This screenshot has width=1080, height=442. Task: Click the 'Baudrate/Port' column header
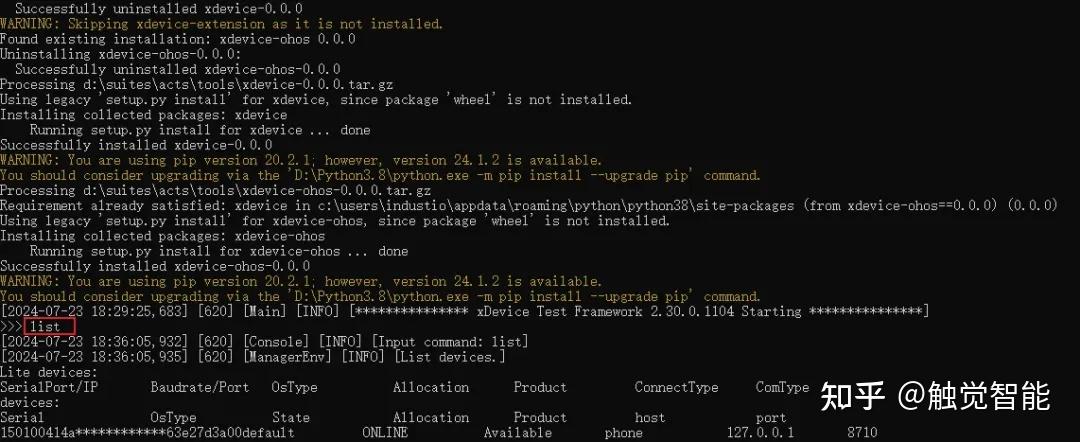(x=200, y=388)
